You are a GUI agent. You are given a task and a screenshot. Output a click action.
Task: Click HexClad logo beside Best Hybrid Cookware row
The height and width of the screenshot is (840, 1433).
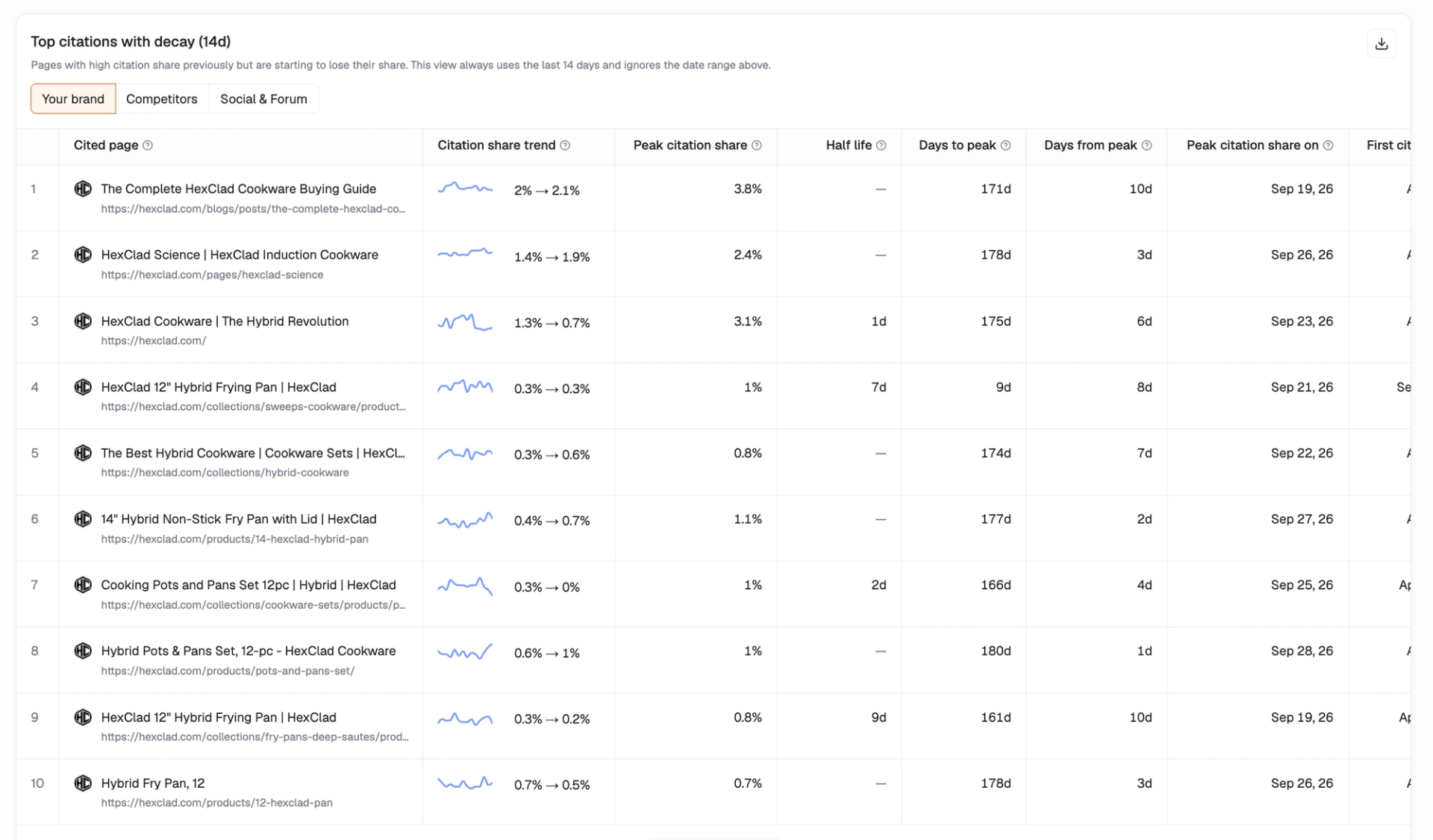click(x=83, y=453)
